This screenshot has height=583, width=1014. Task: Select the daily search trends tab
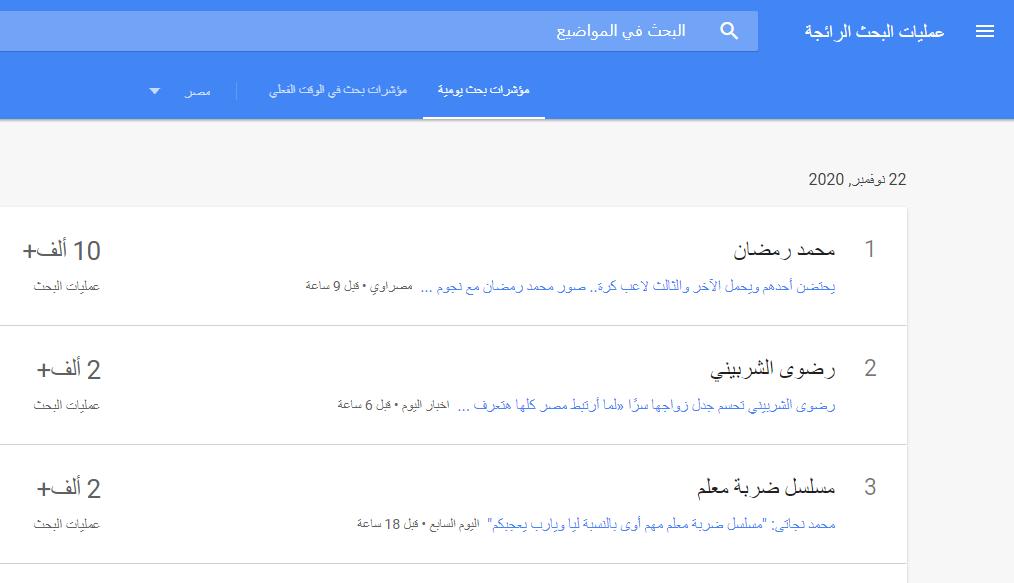pyautogui.click(x=484, y=90)
